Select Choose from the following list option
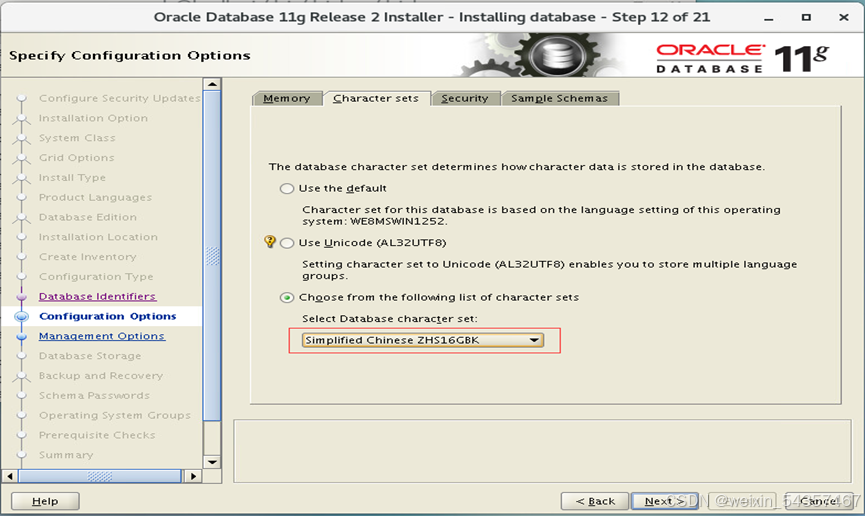This screenshot has height=516, width=865. coord(288,297)
